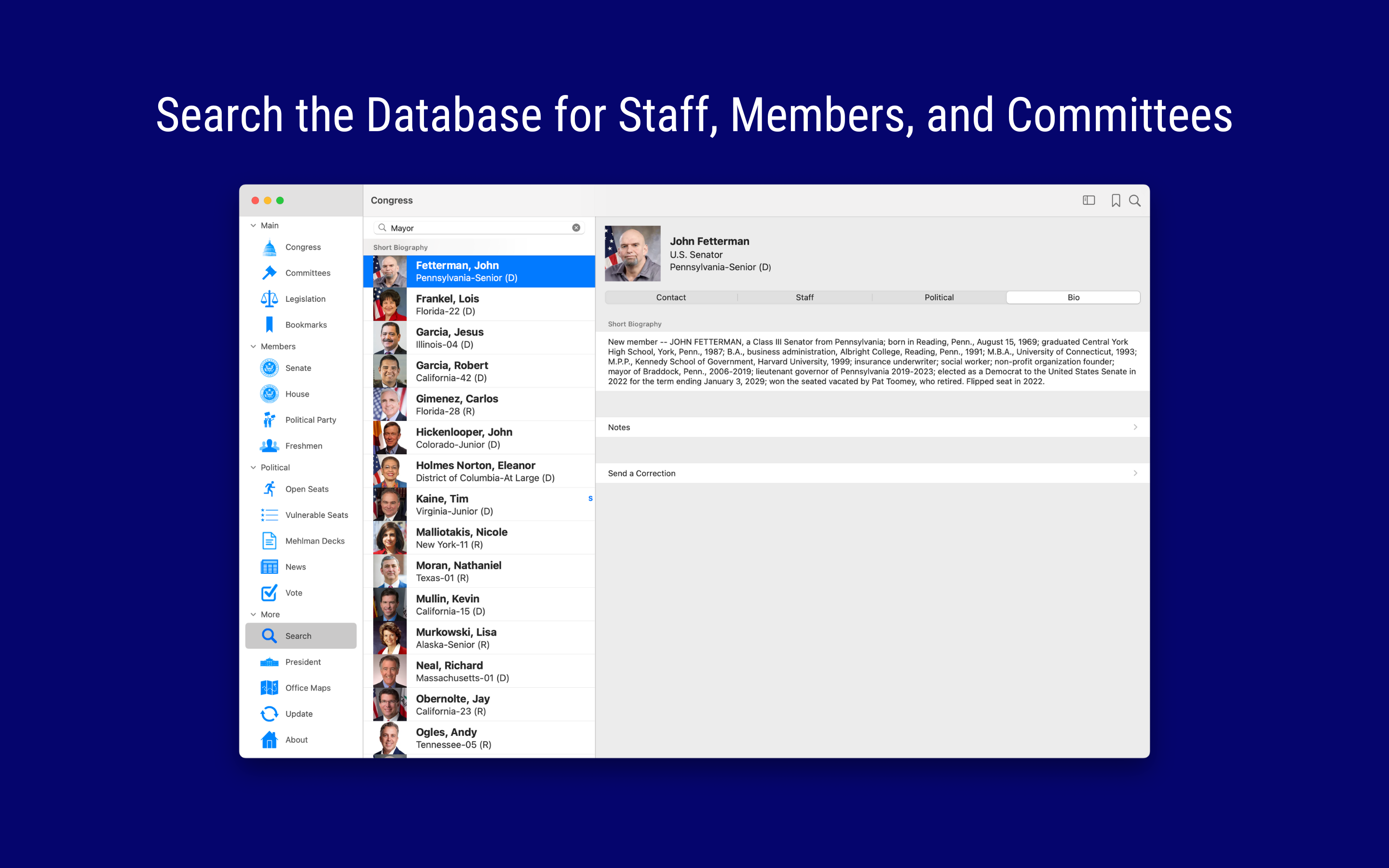Click the Committees gavel icon
Viewport: 1389px width, 868px height.
tap(269, 273)
